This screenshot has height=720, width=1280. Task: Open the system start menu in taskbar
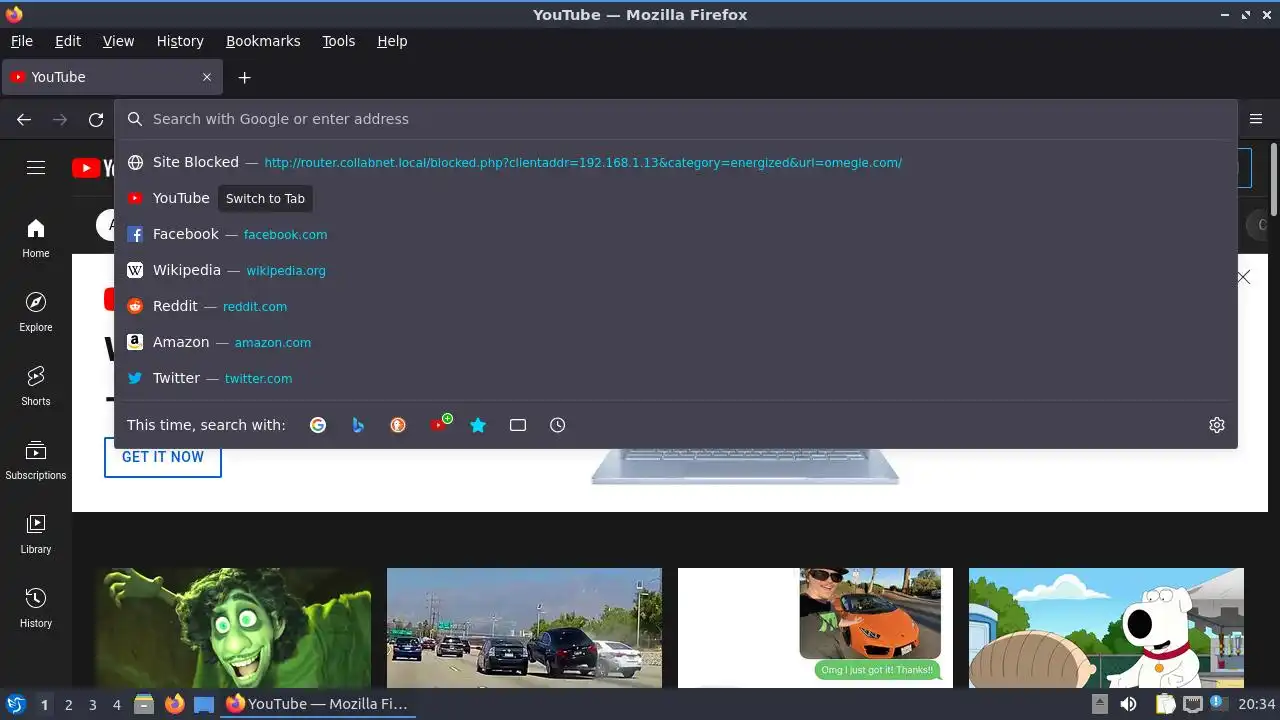15,704
